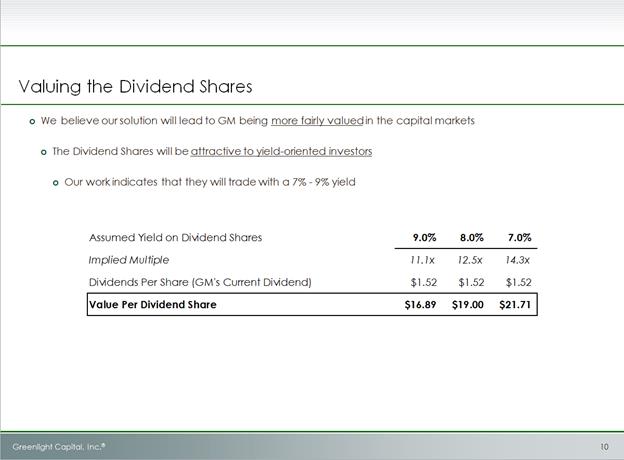Click 'Dividends Per Share (GM's Current Dividend)' label

(x=200, y=283)
